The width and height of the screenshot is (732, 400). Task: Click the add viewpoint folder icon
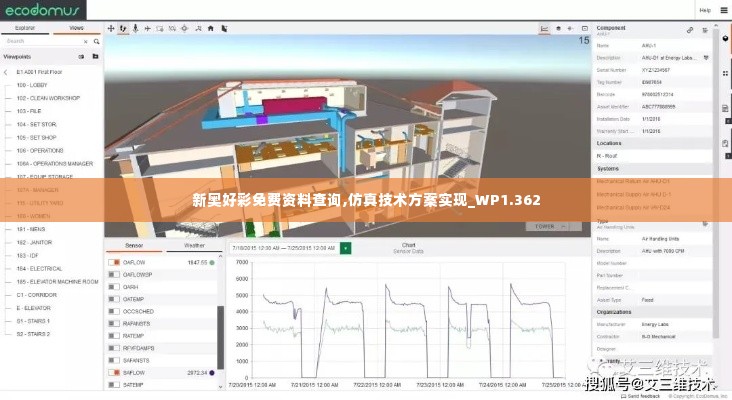point(95,56)
